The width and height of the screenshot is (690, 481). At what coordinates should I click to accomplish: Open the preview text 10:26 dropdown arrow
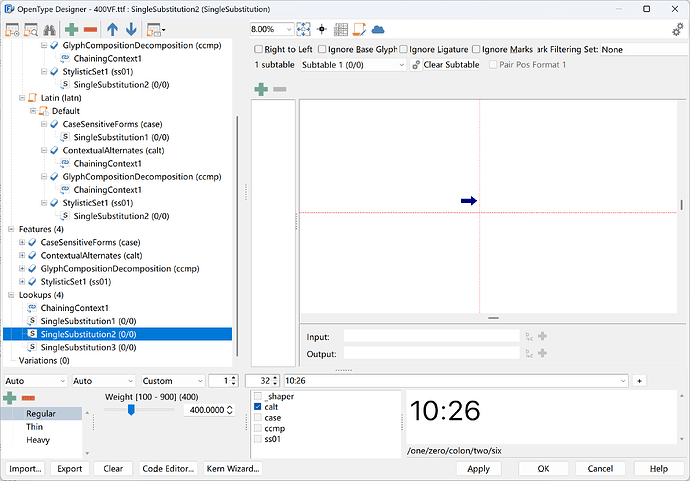tap(623, 381)
